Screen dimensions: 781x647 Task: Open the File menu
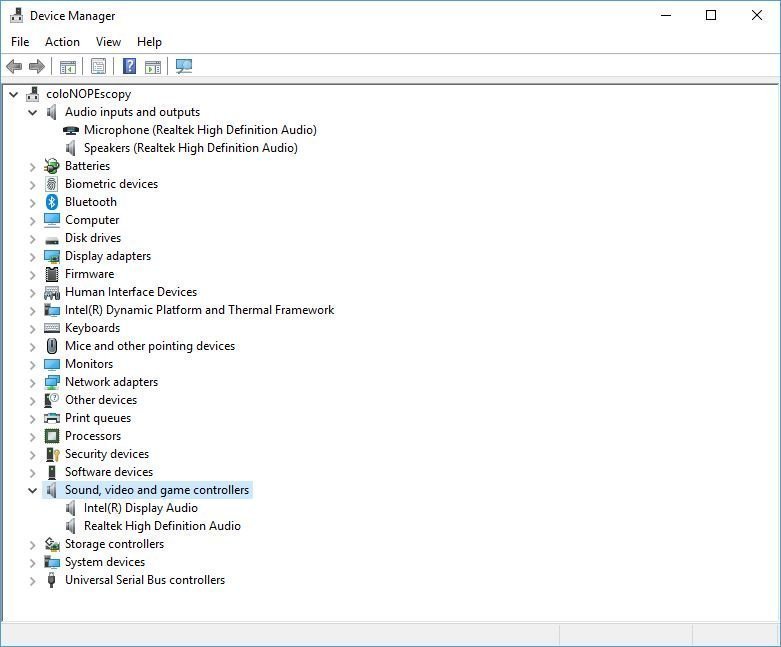click(x=20, y=42)
